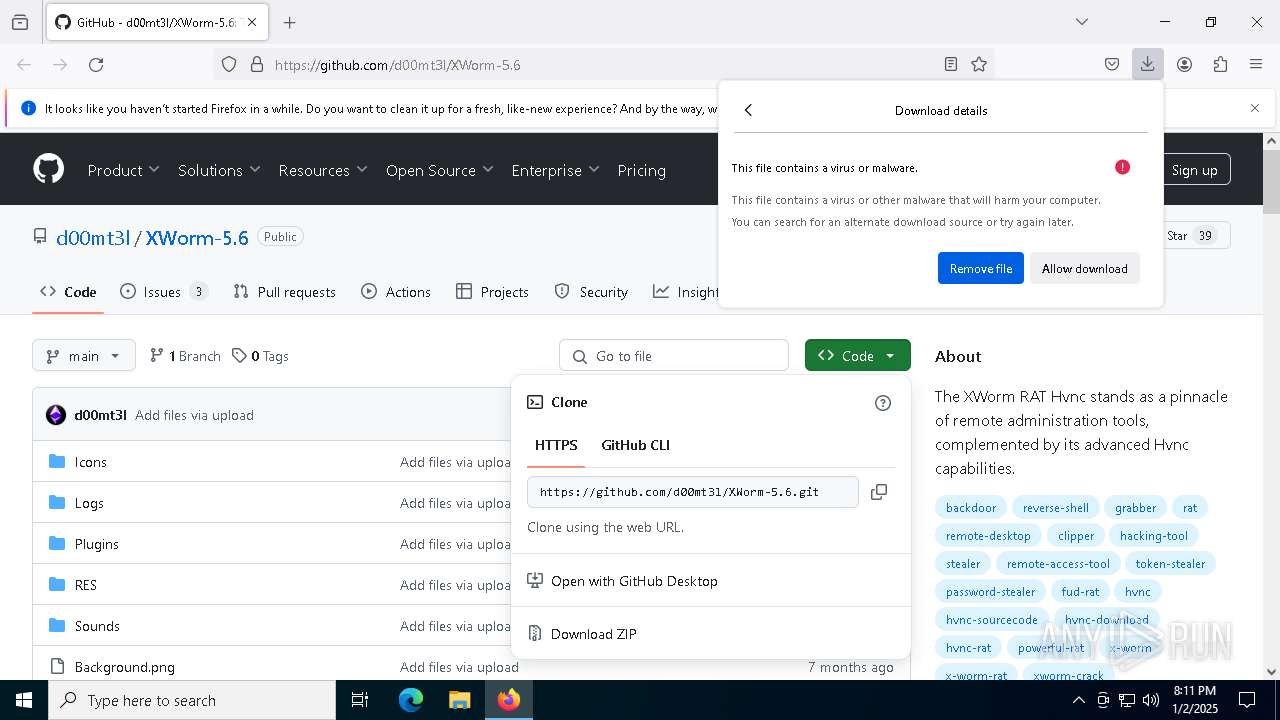Image resolution: width=1280 pixels, height=720 pixels.
Task: View the 1 Branch link
Action: (185, 356)
